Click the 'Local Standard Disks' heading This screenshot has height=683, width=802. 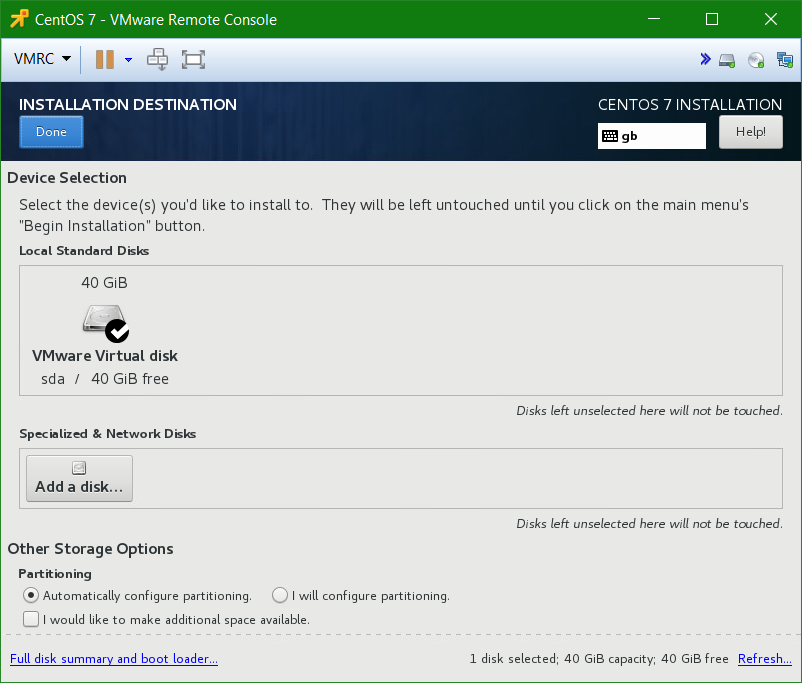point(84,251)
